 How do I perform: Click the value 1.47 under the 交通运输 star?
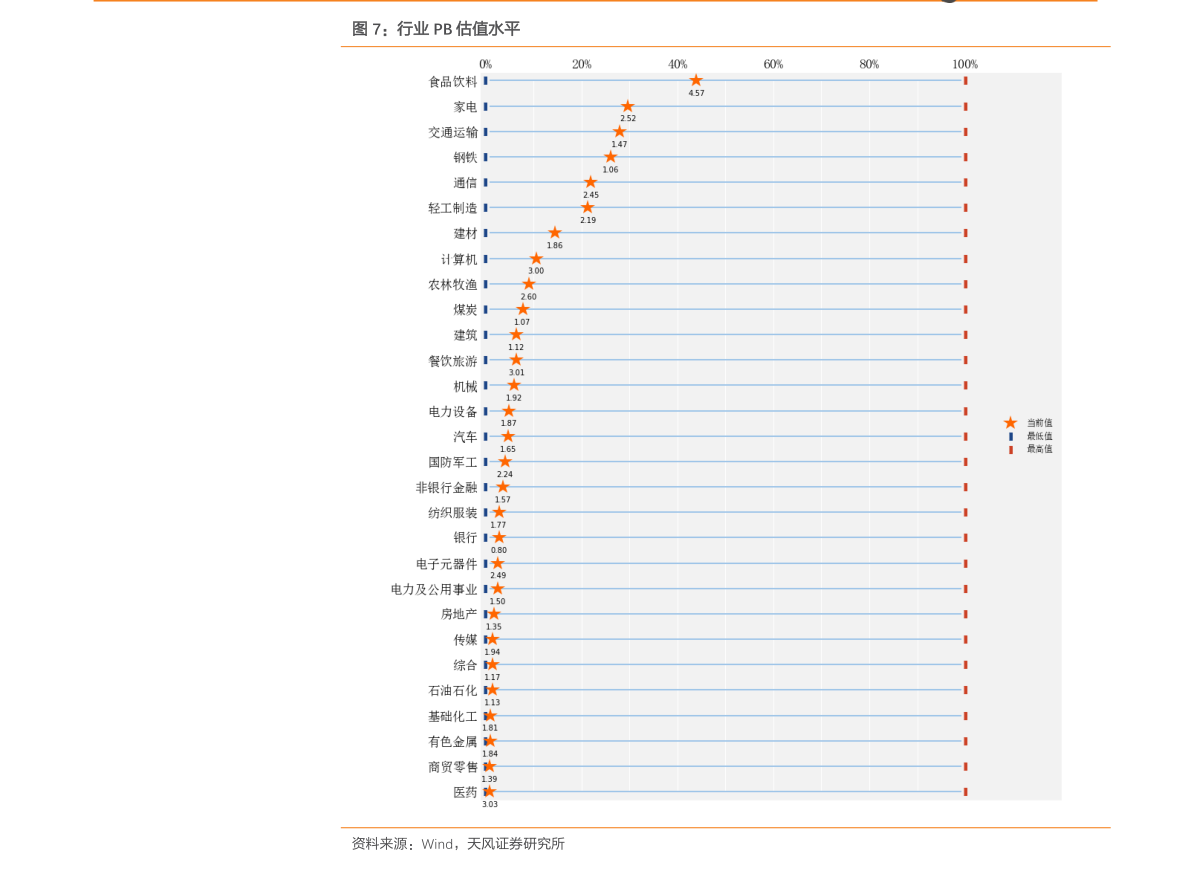[619, 144]
